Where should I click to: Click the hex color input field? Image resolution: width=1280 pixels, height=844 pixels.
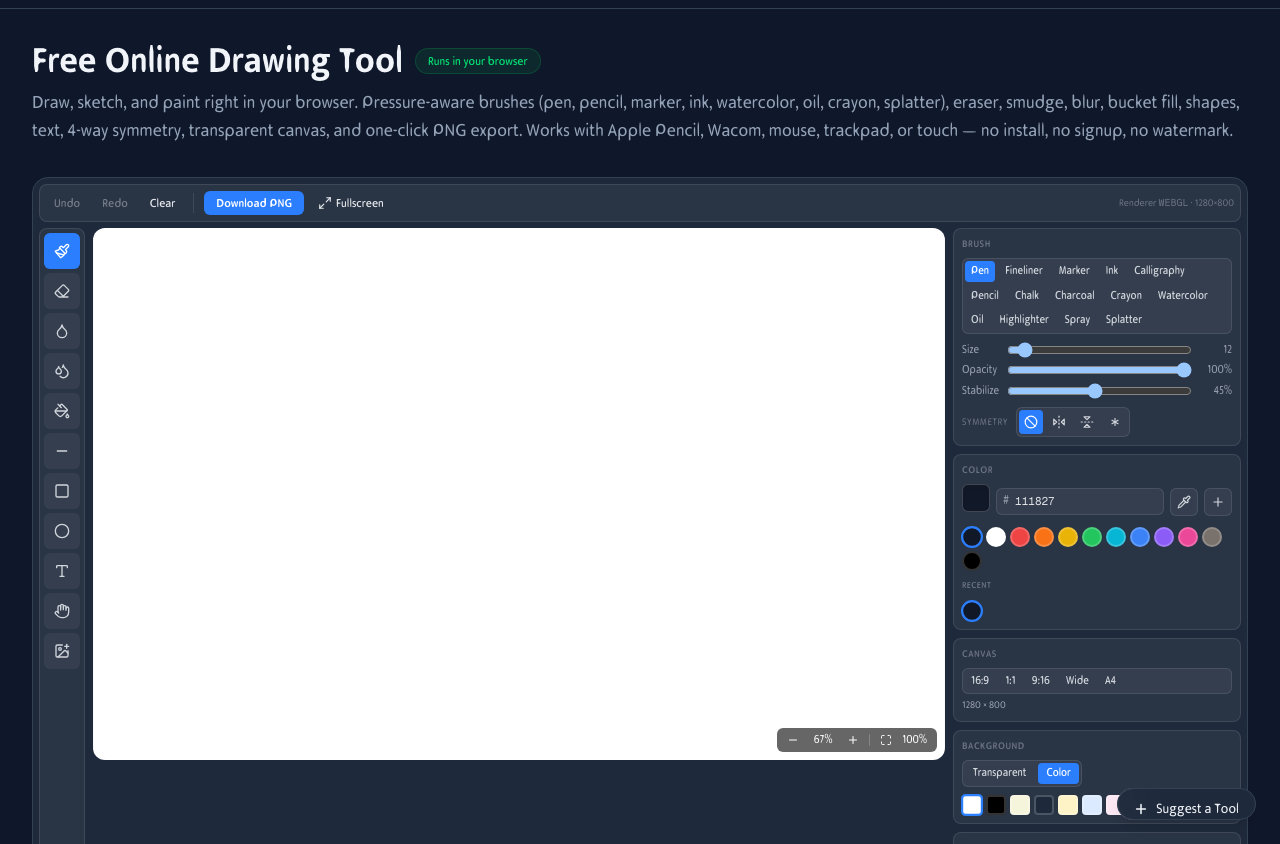(x=1080, y=502)
